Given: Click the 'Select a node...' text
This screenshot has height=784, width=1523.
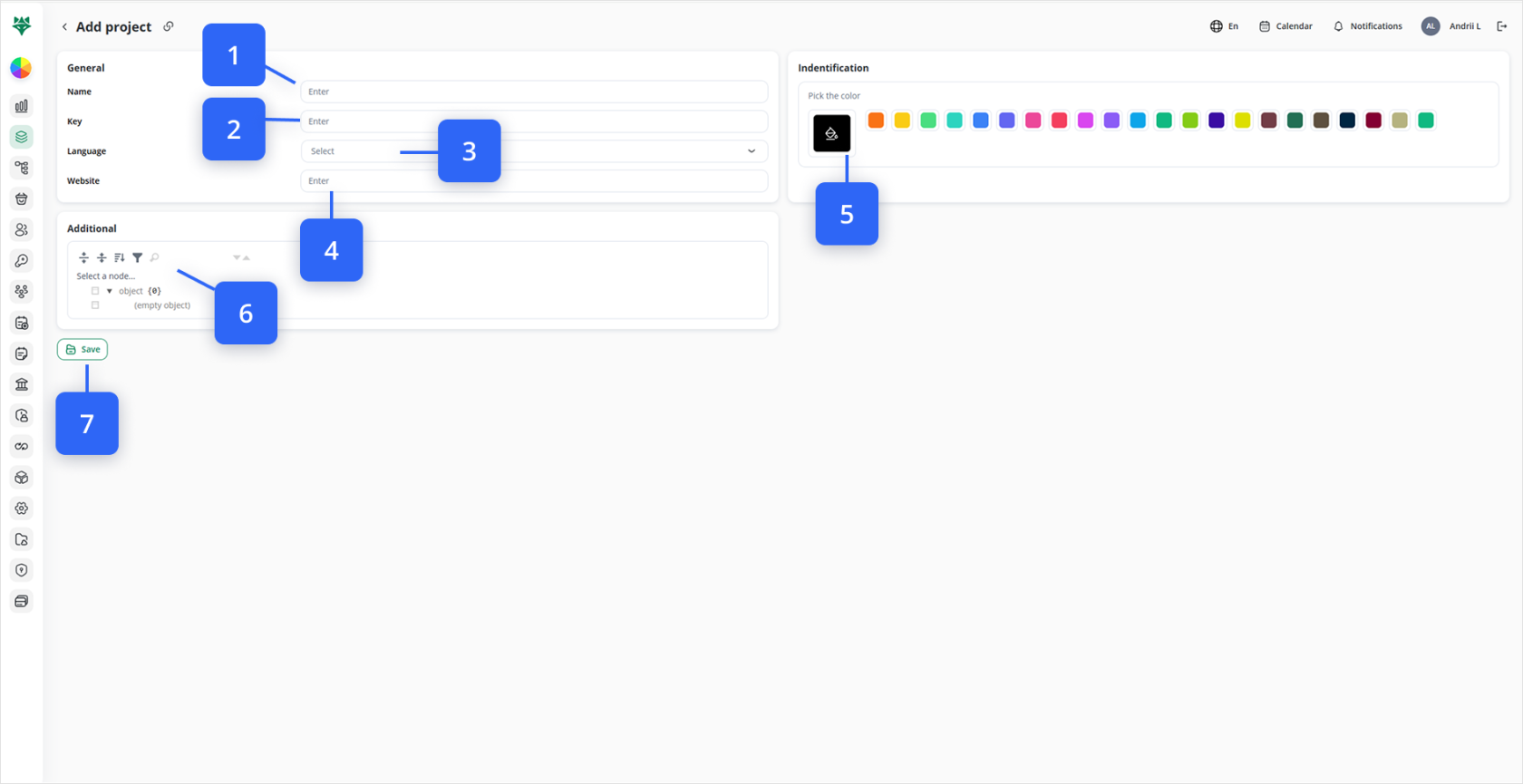Looking at the screenshot, I should [106, 276].
